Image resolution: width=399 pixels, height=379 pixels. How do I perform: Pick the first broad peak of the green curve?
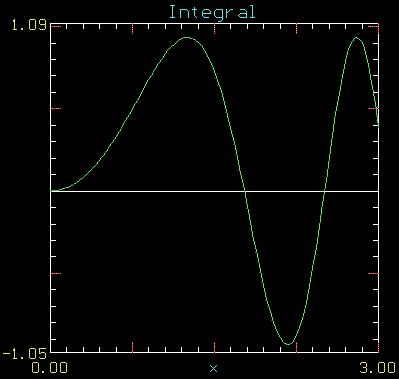pyautogui.click(x=187, y=38)
